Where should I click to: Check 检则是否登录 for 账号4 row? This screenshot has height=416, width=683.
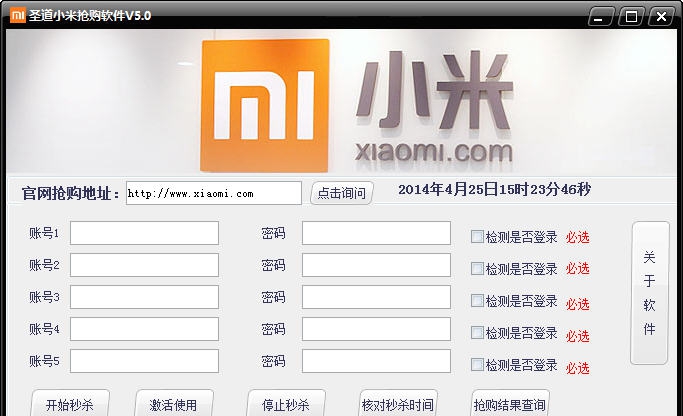[x=477, y=333]
